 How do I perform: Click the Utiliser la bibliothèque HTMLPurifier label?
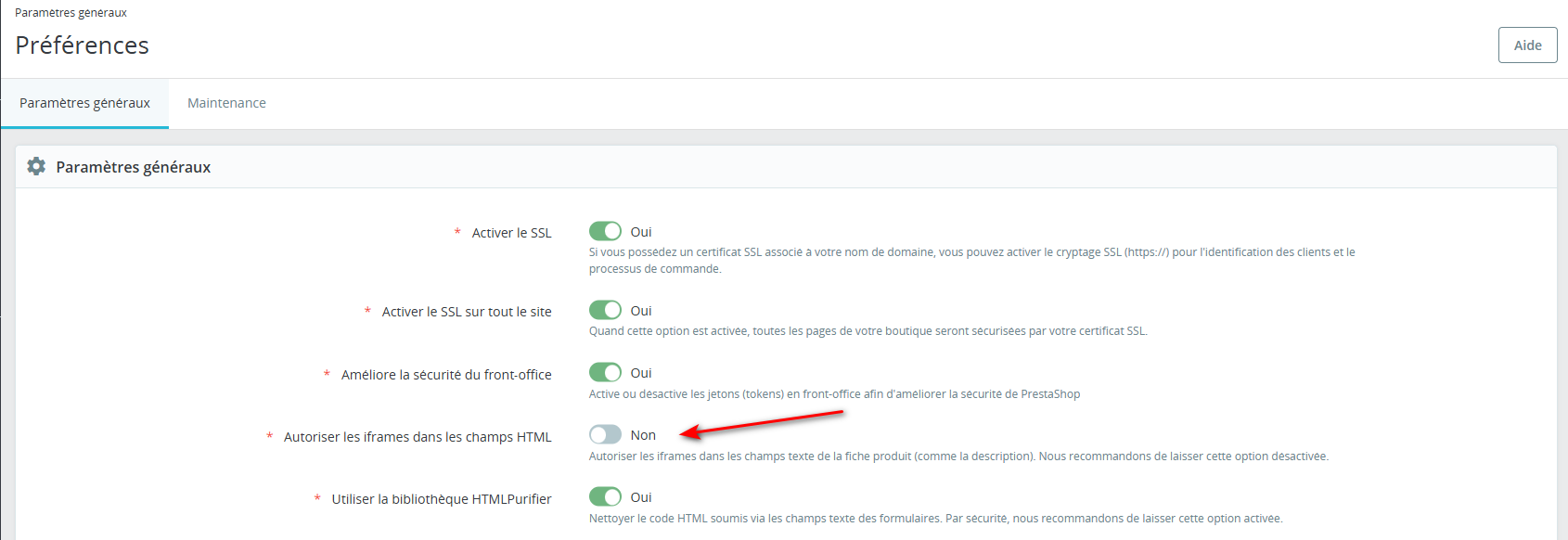pyautogui.click(x=442, y=499)
